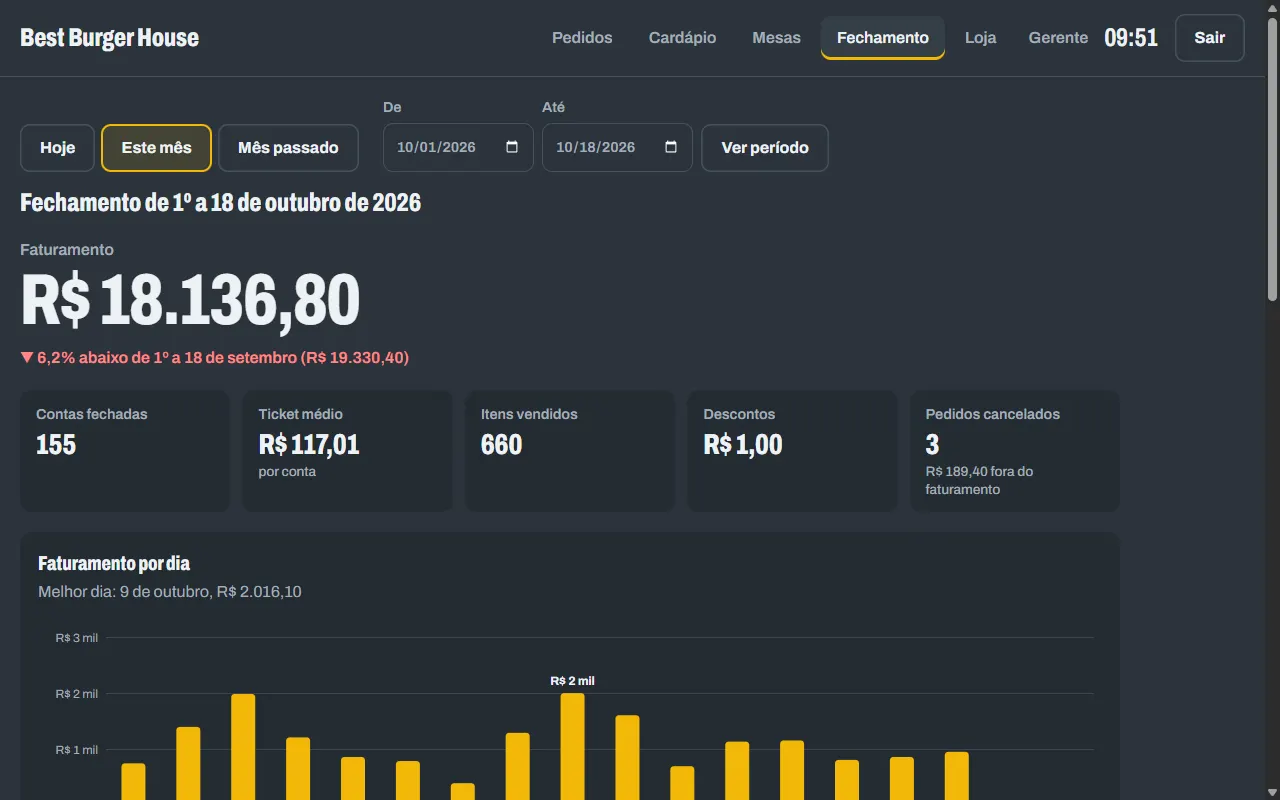
Task: Click the revenue total R$ 18.136,80
Action: point(190,300)
